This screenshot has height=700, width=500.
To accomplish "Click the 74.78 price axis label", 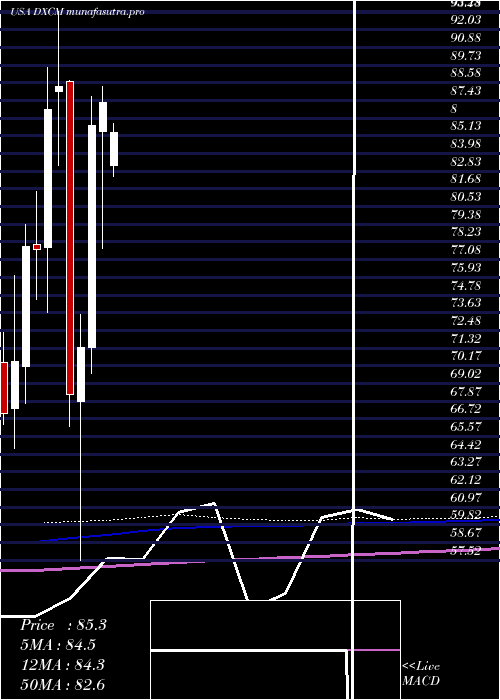I will (x=466, y=285).
